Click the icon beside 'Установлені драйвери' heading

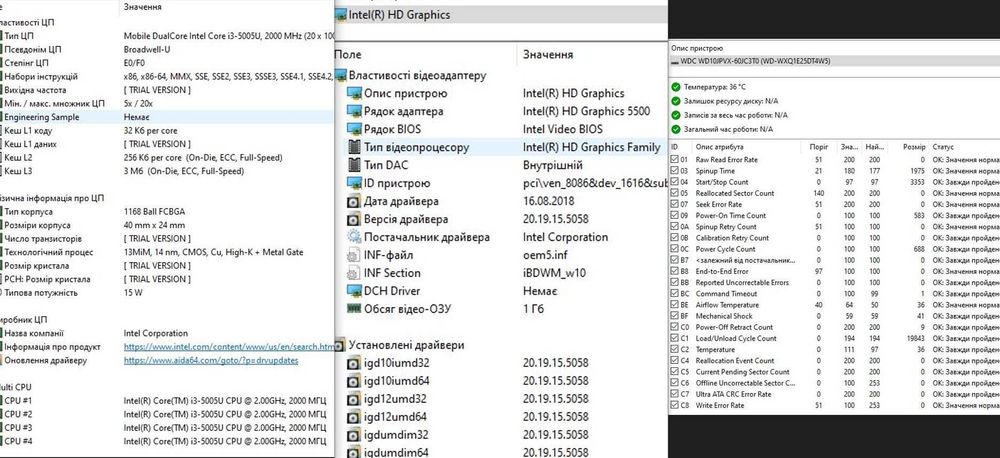coord(340,345)
